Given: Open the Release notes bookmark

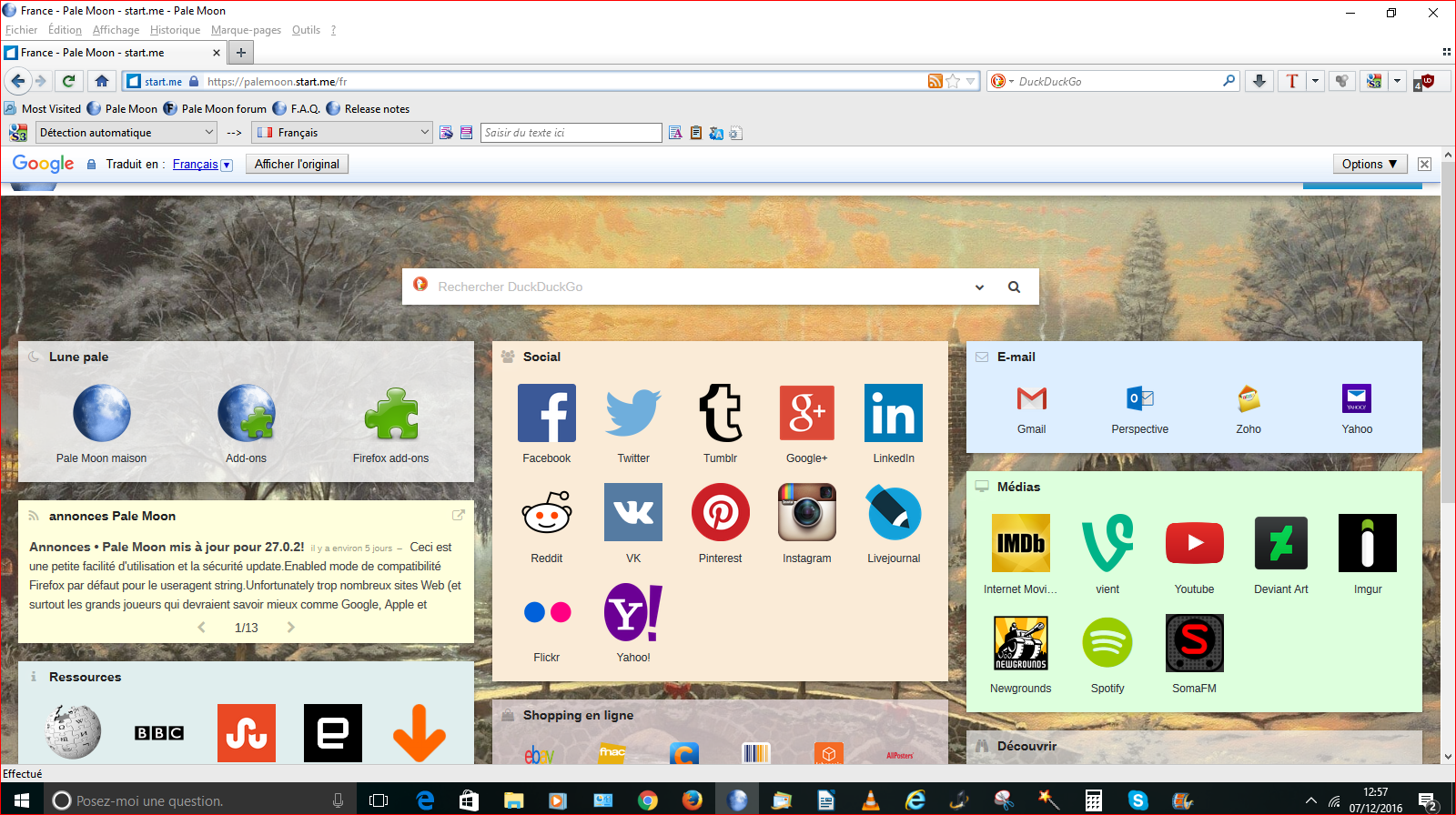Looking at the screenshot, I should tap(368, 108).
